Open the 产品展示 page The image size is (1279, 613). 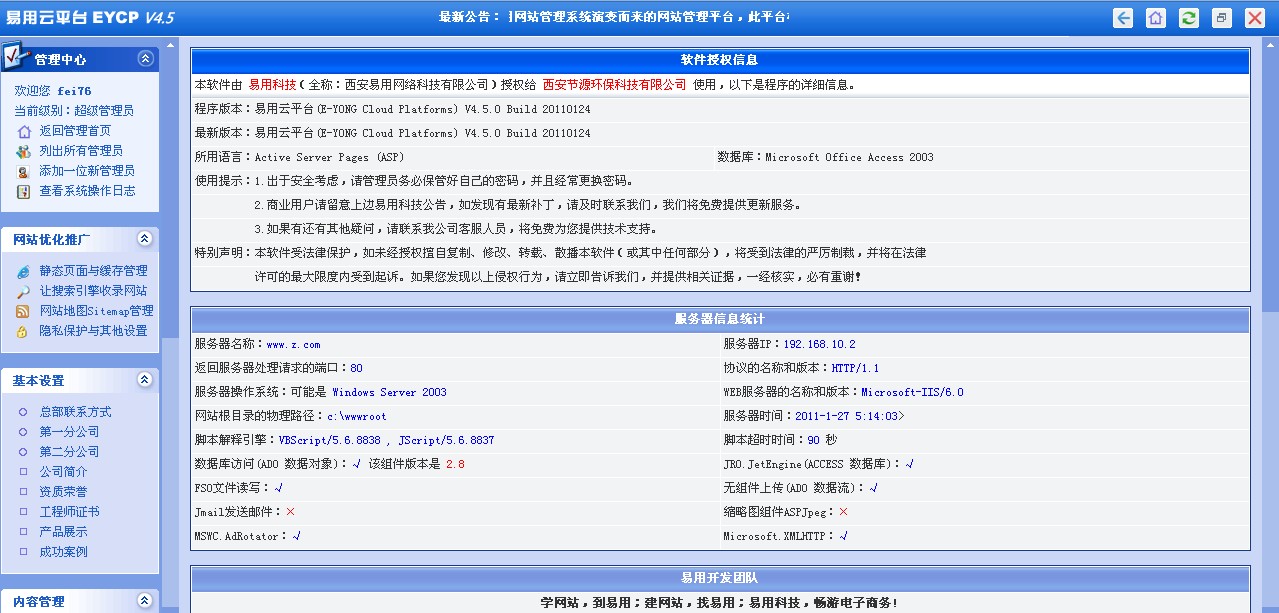point(63,532)
